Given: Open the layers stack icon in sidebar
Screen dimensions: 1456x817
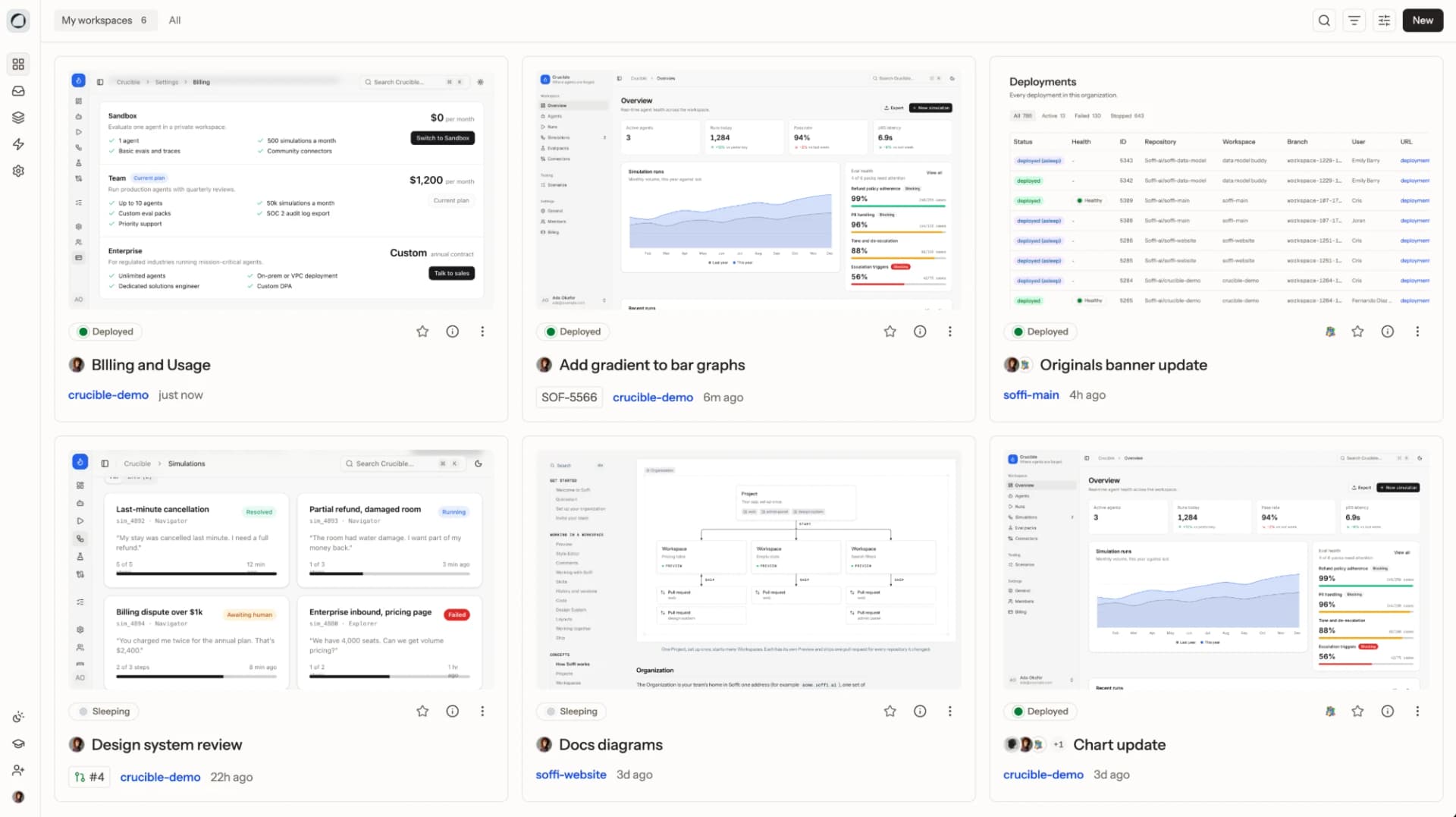Looking at the screenshot, I should click(x=18, y=118).
